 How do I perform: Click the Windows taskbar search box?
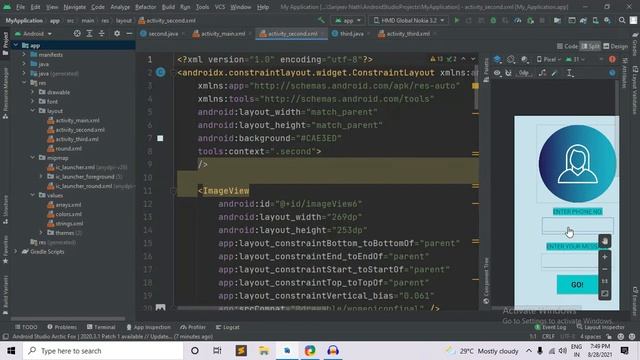(103, 351)
